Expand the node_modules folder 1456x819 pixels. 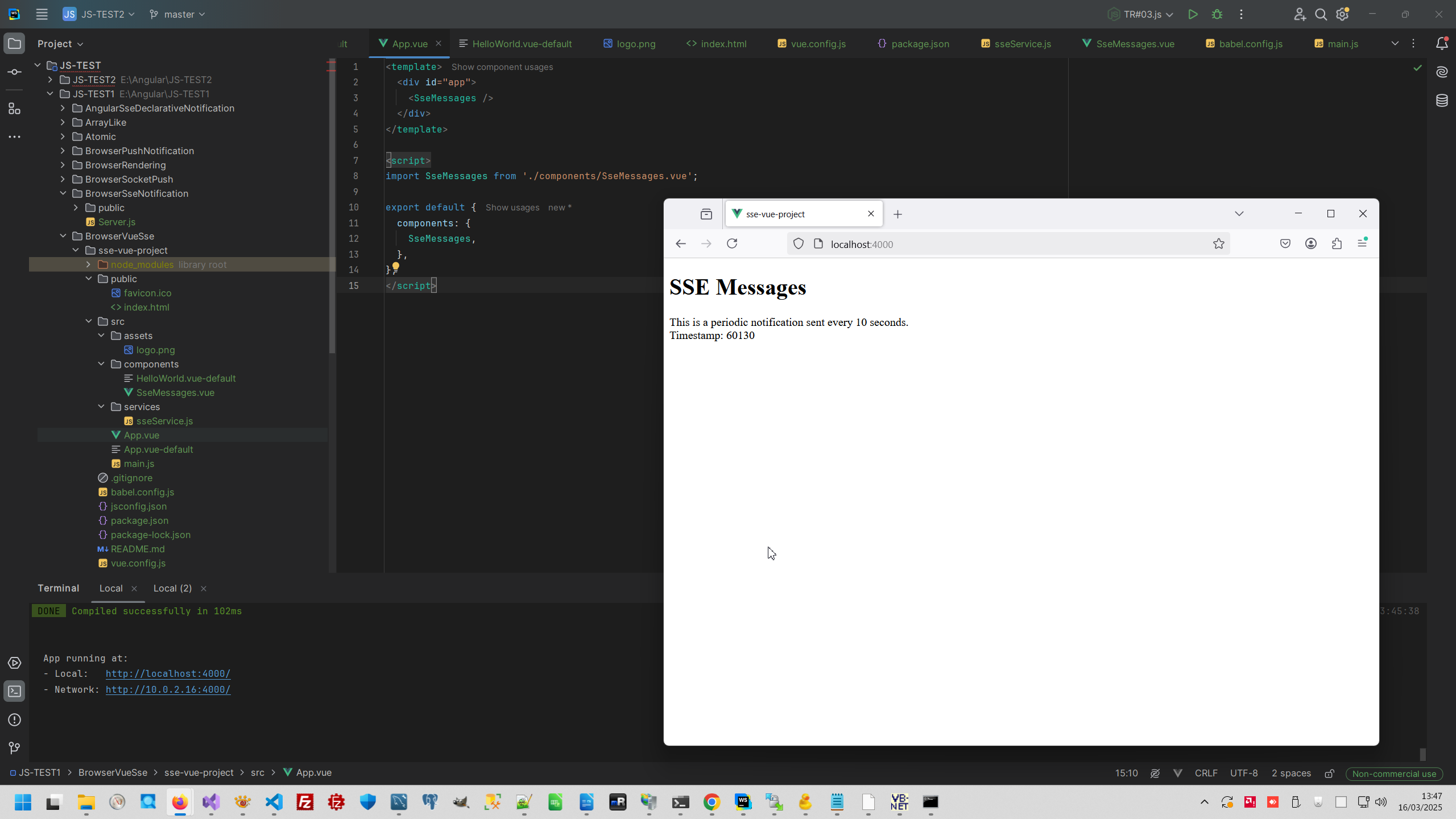click(x=88, y=264)
